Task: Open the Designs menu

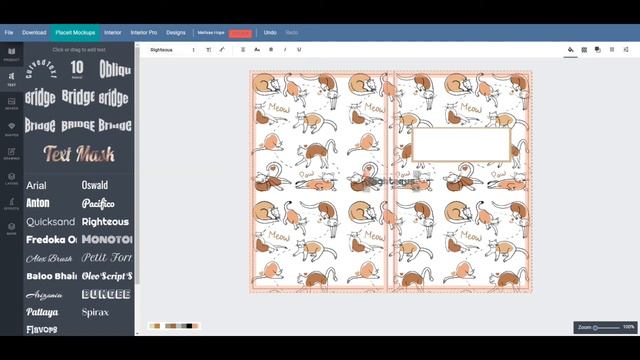Action: click(176, 33)
